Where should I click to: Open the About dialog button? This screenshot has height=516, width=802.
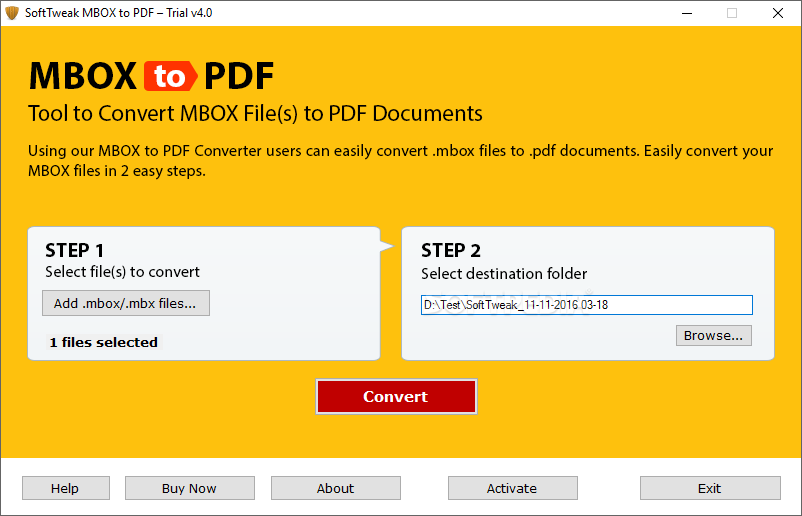336,488
